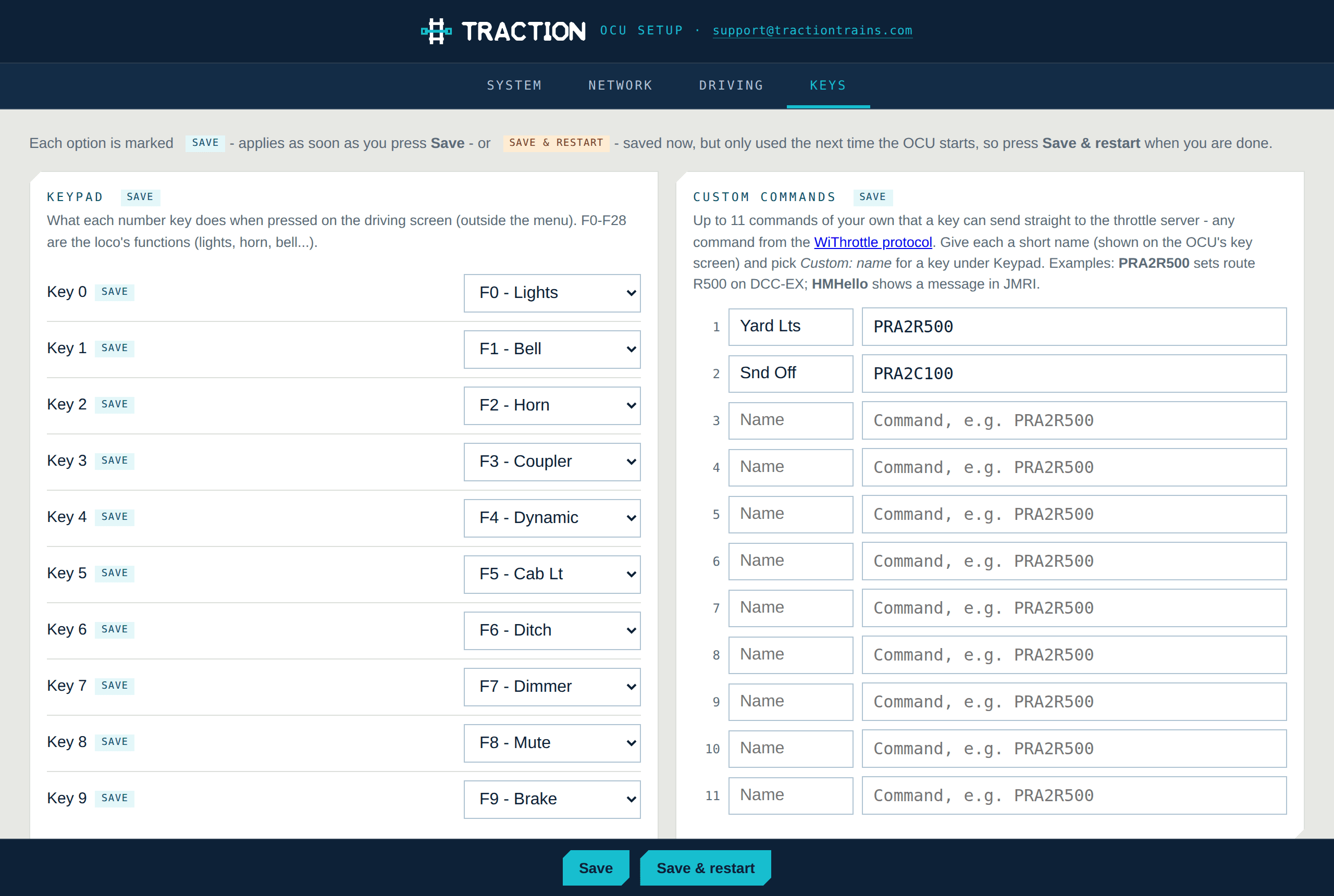Viewport: 1334px width, 896px height.
Task: Select the Keys tab
Action: click(x=828, y=85)
